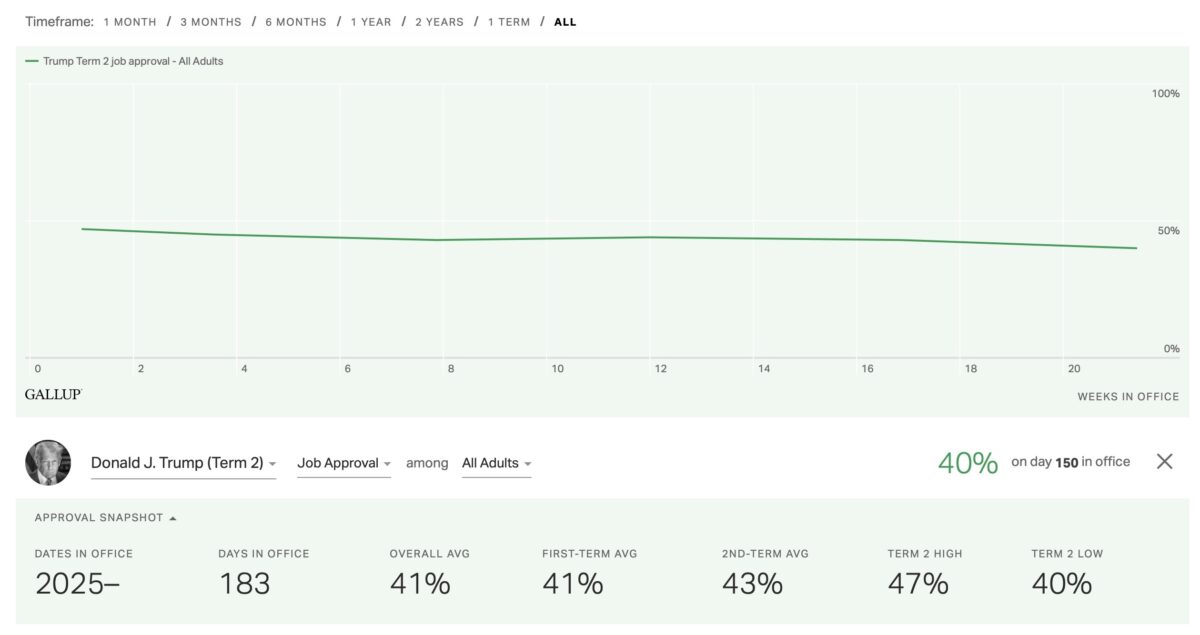Screen dimensions: 1200x635
Task: Click Donald Trump's portrait thumbnail
Action: pos(48,462)
